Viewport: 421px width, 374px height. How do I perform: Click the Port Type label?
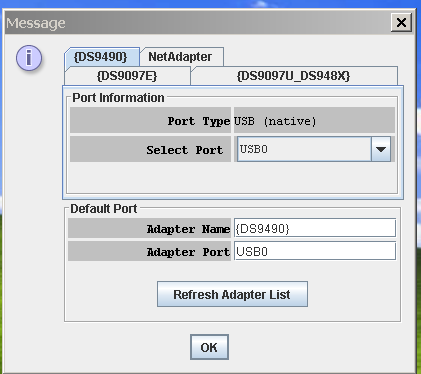tap(199, 121)
